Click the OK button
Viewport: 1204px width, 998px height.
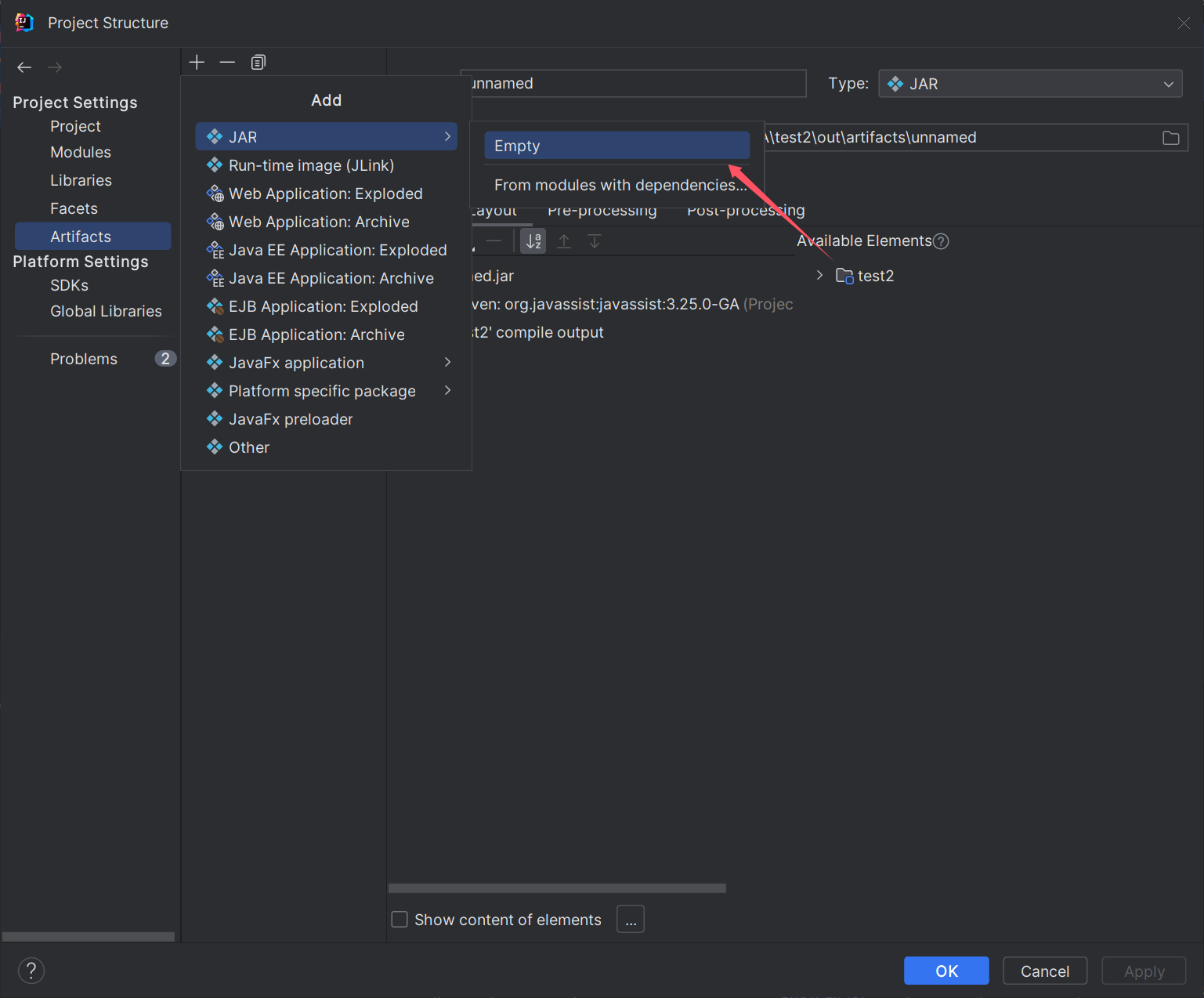click(x=946, y=971)
